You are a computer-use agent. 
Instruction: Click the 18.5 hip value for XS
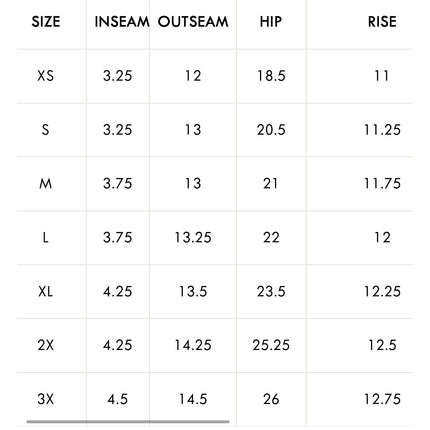pyautogui.click(x=271, y=76)
